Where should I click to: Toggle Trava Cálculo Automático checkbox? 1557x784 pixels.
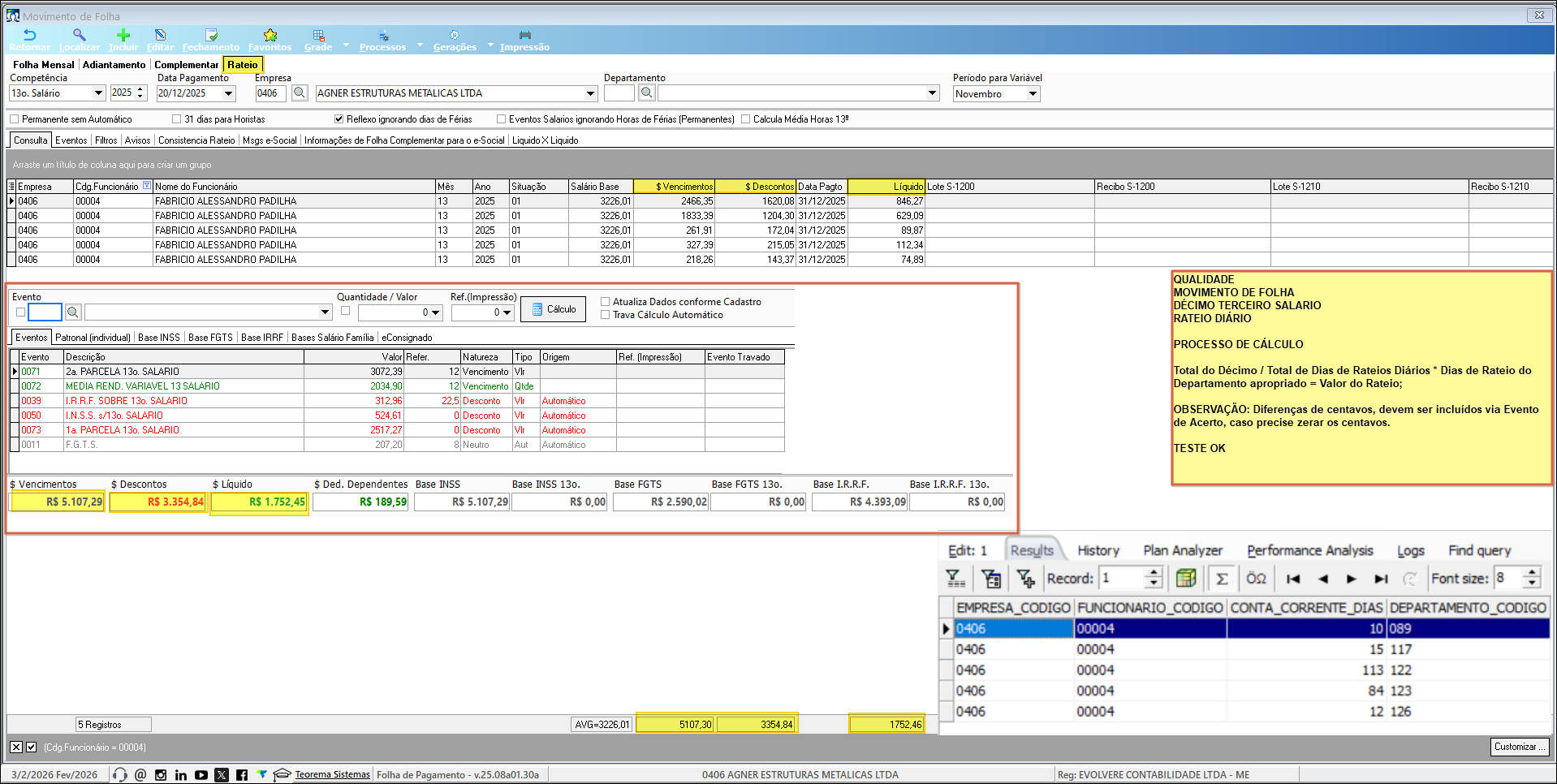point(605,315)
